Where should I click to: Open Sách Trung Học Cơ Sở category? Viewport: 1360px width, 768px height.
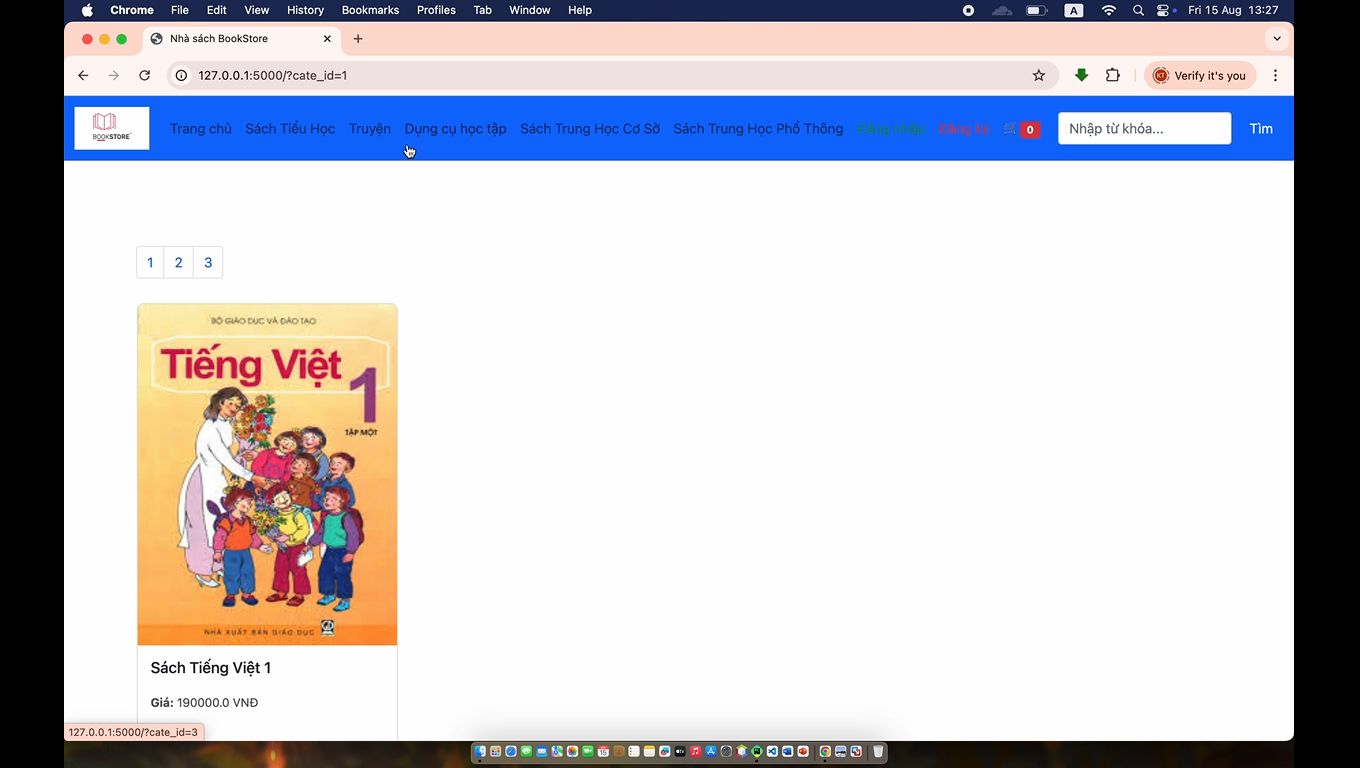590,129
